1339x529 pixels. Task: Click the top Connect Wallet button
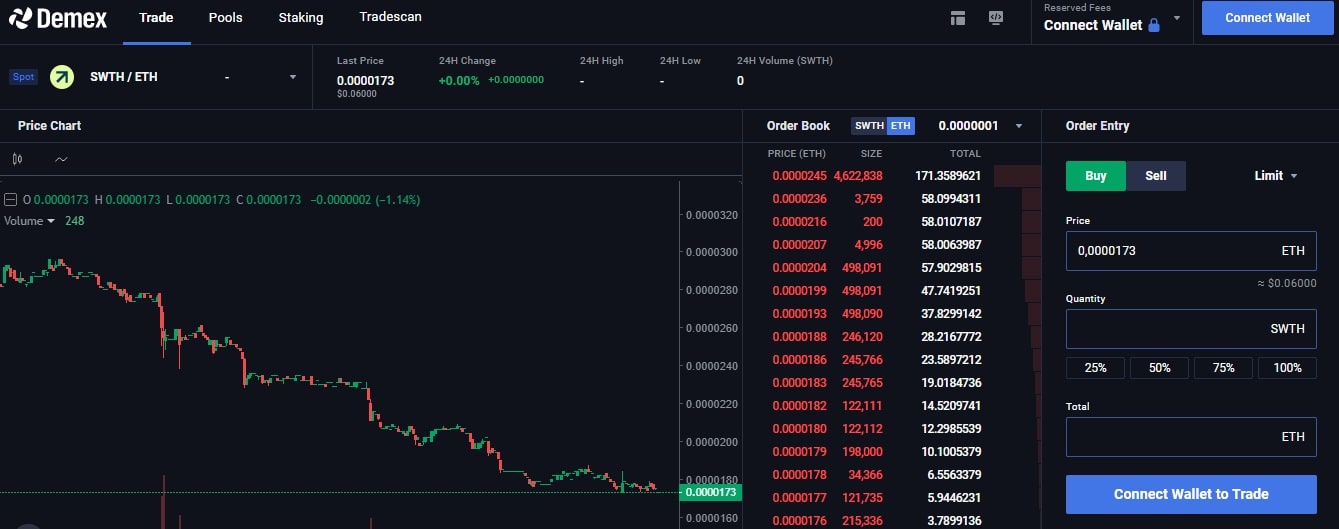coord(1268,18)
